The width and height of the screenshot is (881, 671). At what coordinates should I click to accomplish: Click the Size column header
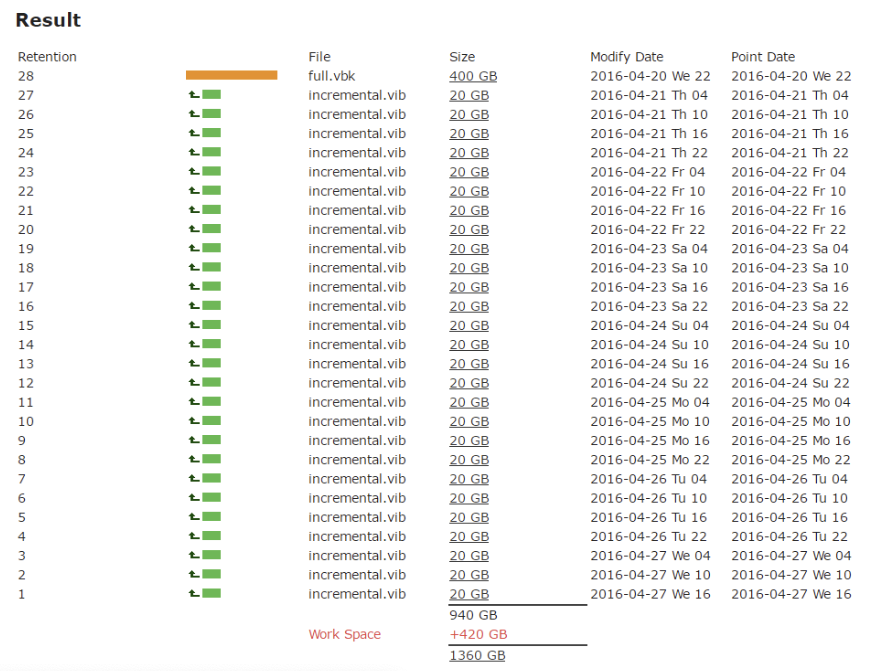tap(462, 57)
